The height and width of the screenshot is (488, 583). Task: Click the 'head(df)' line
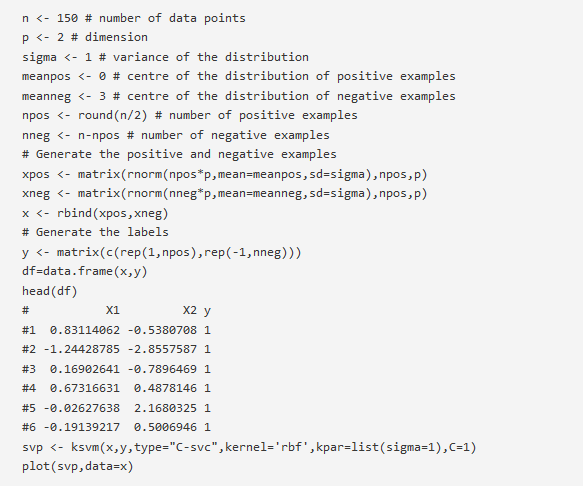pyautogui.click(x=49, y=291)
